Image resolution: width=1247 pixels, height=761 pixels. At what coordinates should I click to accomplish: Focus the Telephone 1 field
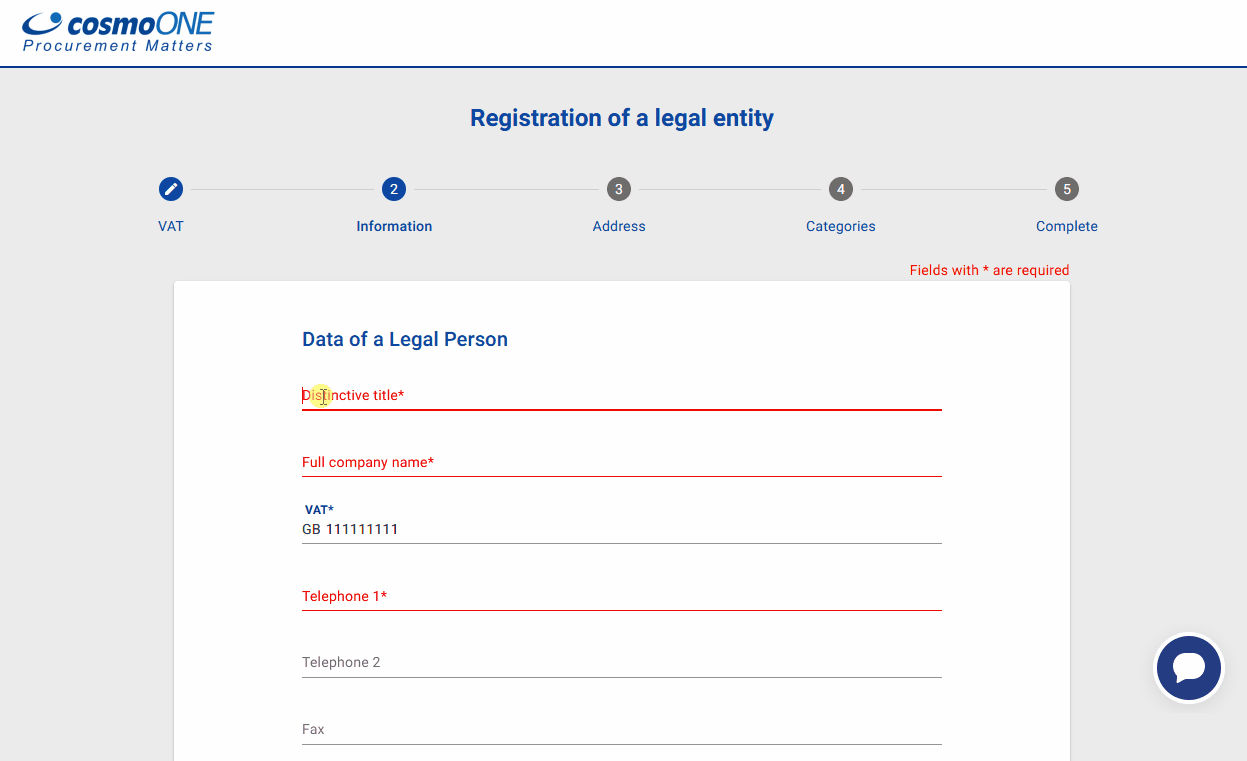620,597
